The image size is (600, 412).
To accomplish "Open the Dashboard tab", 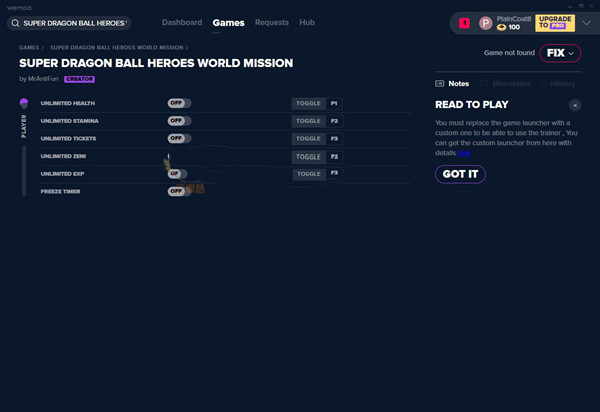I will coord(181,22).
